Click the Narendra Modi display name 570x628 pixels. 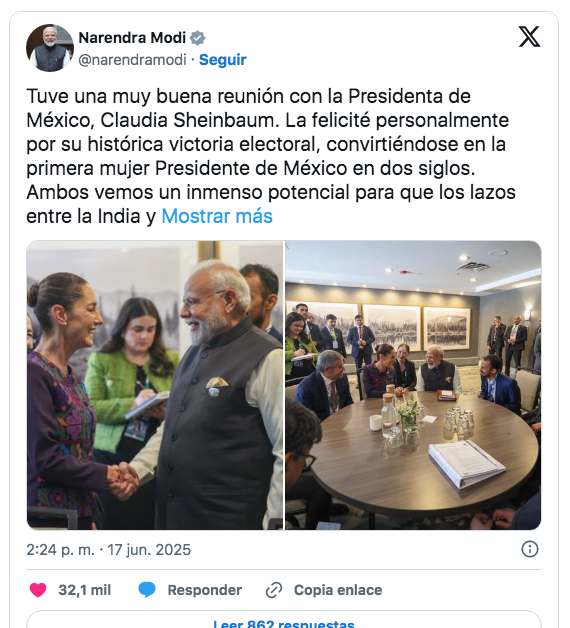click(x=132, y=38)
